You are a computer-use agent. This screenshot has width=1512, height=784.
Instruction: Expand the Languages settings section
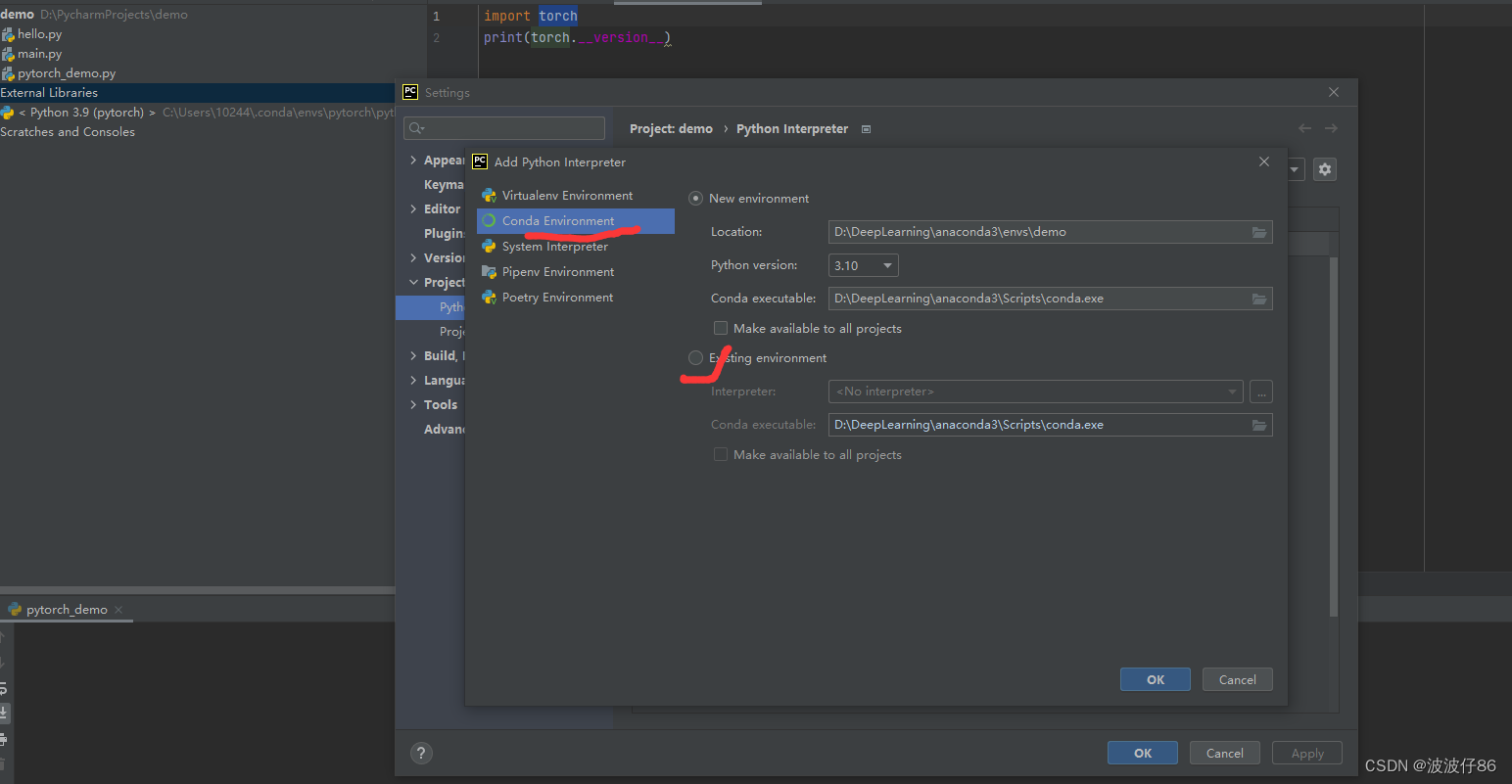[413, 381]
